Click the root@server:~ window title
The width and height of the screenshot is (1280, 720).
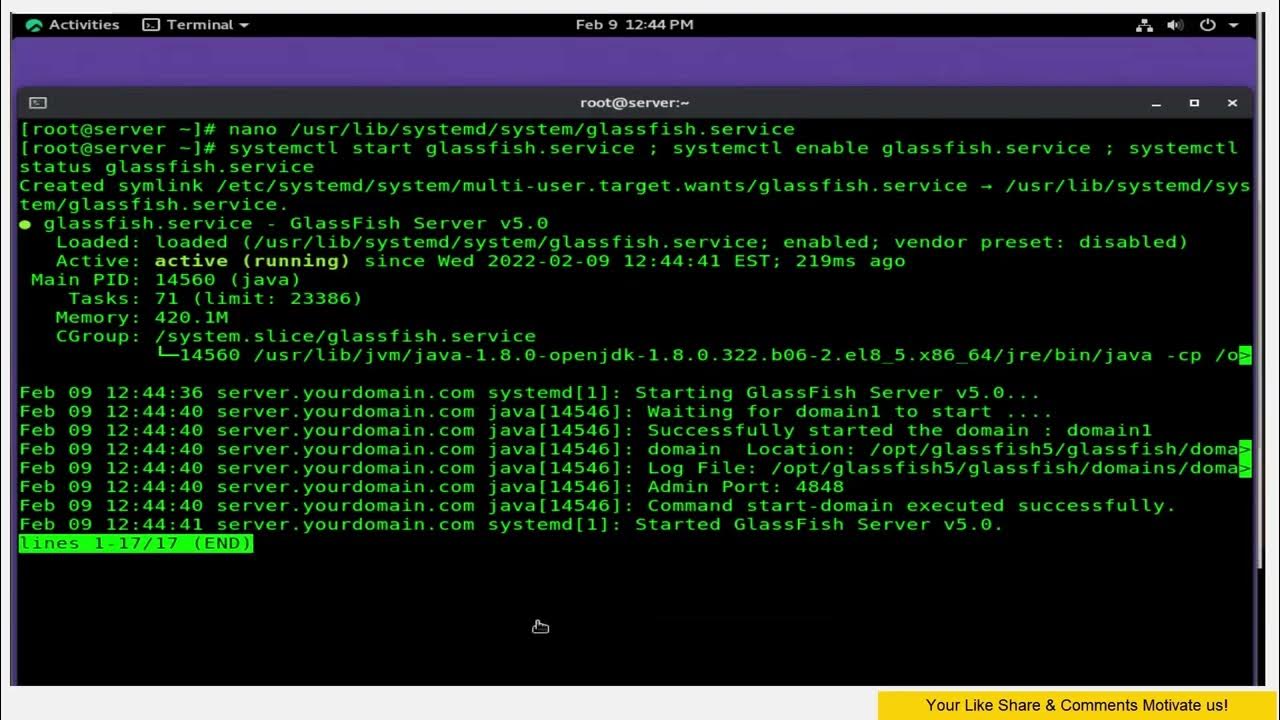point(635,103)
